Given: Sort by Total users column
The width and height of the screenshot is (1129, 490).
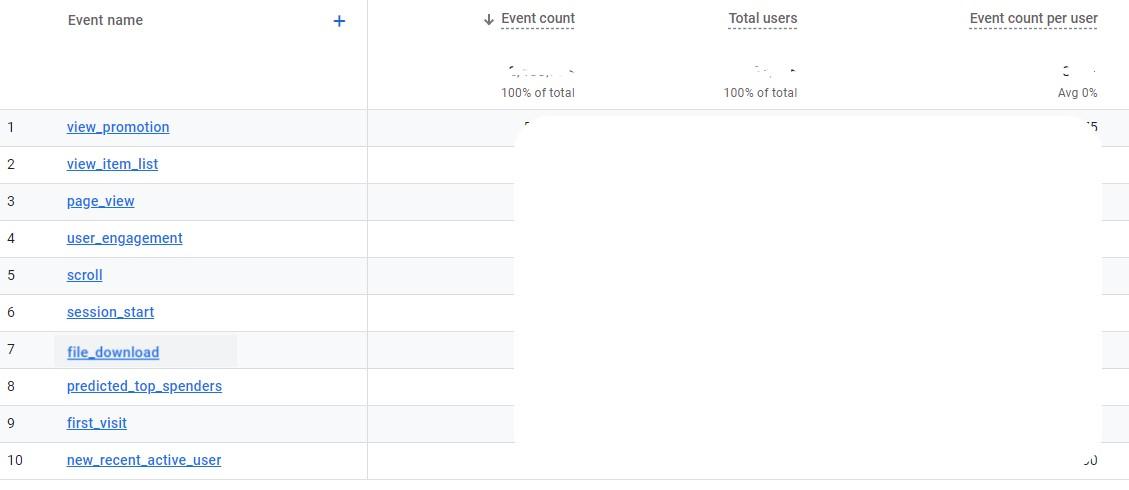Looking at the screenshot, I should tap(762, 18).
